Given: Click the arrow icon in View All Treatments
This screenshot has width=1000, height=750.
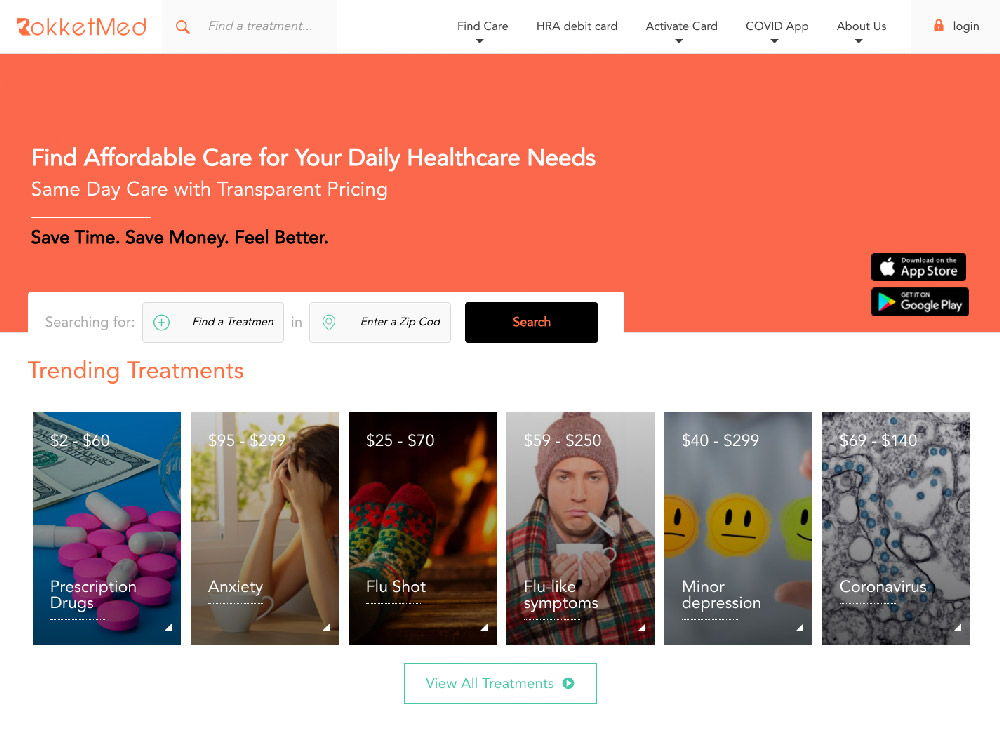Looking at the screenshot, I should click(568, 683).
